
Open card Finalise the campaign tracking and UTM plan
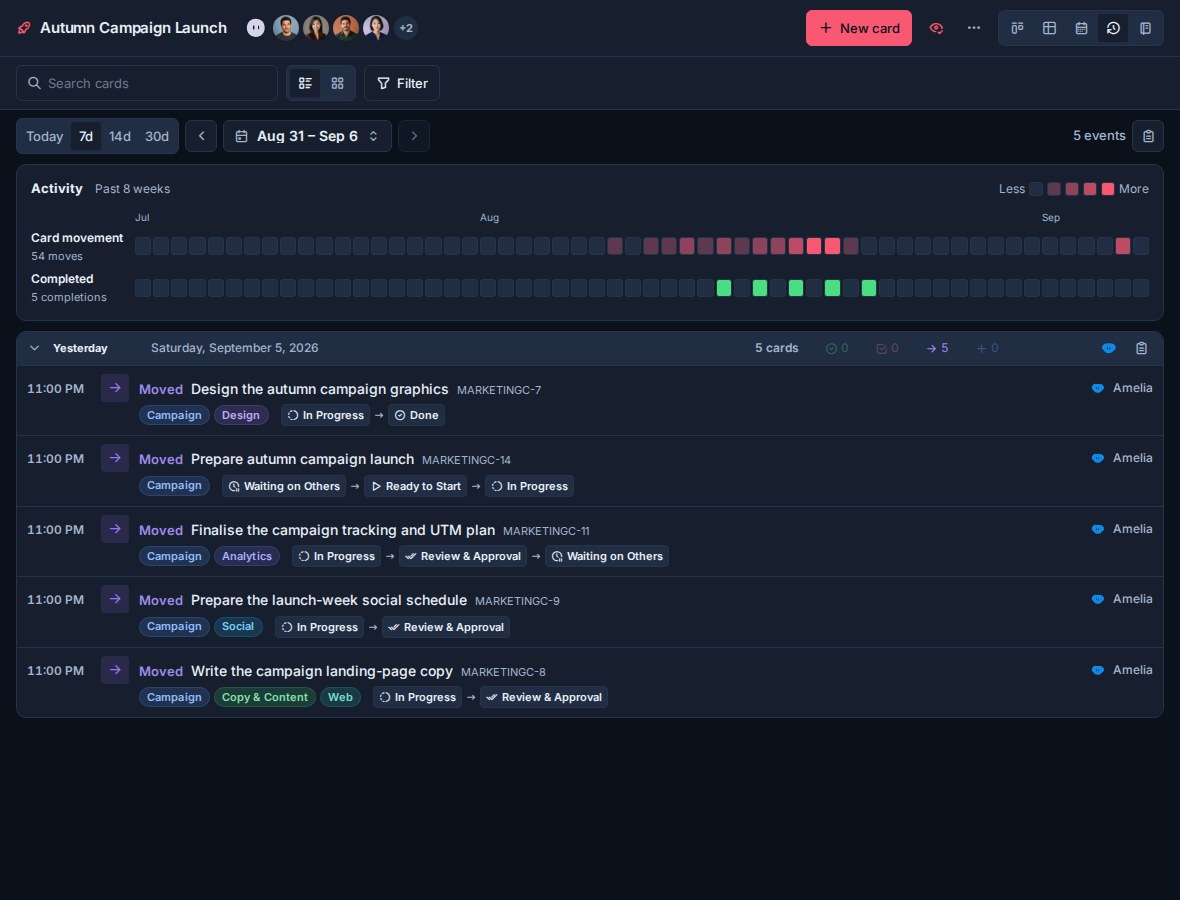(342, 530)
